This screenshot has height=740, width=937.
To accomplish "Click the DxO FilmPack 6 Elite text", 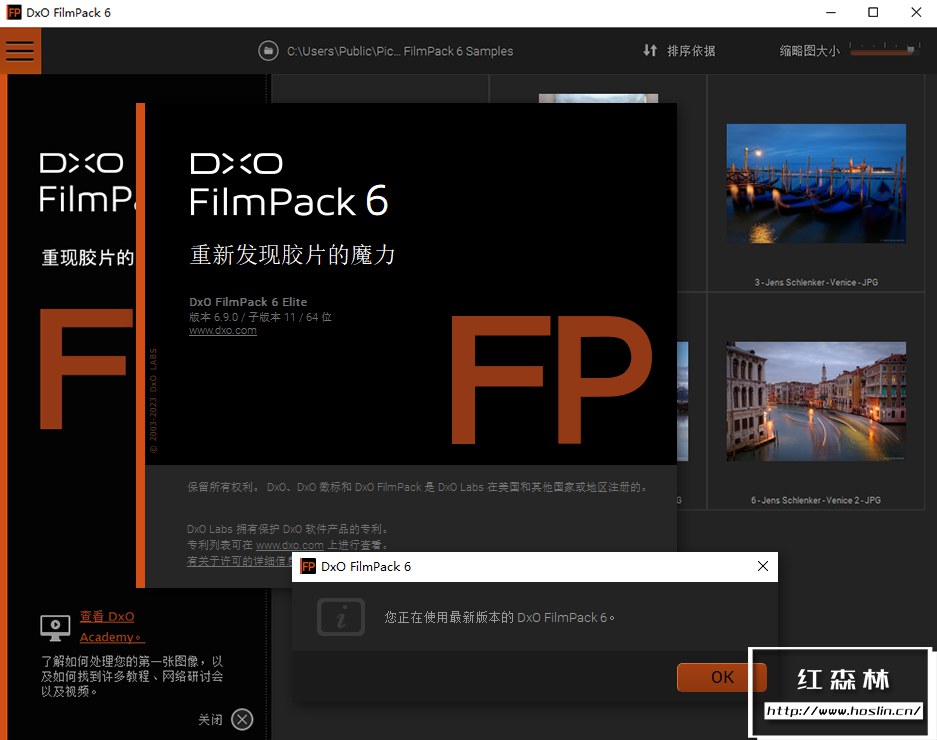I will (x=248, y=302).
